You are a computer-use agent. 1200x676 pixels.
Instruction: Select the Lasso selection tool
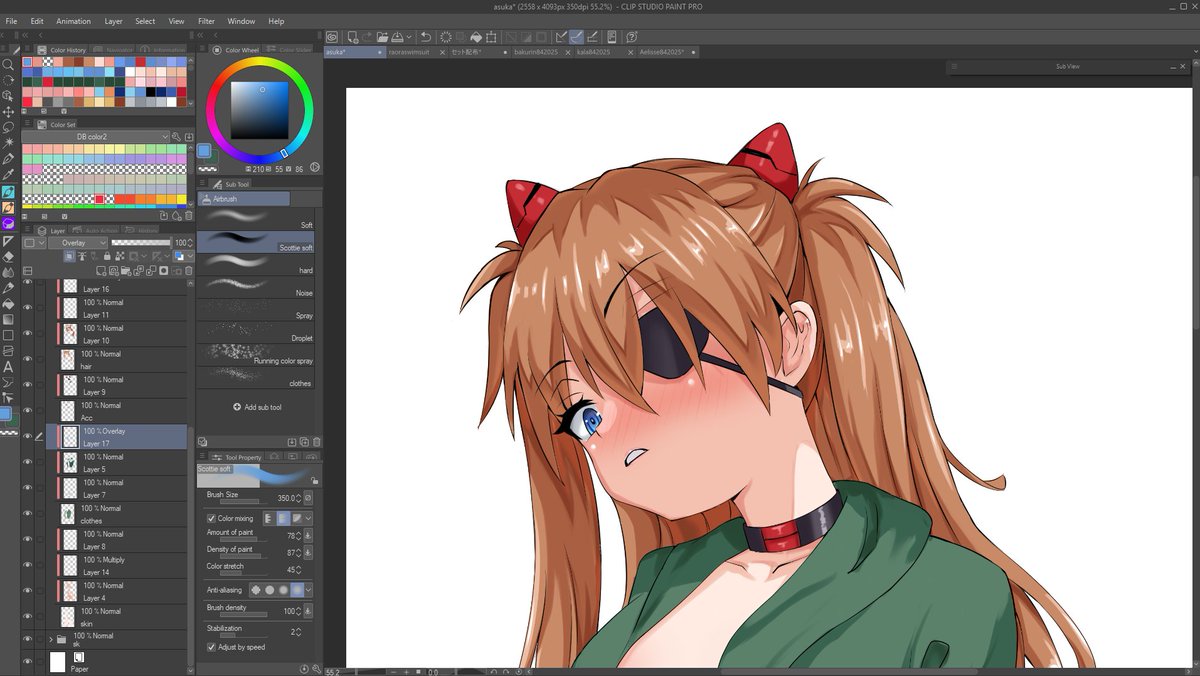pyautogui.click(x=8, y=127)
